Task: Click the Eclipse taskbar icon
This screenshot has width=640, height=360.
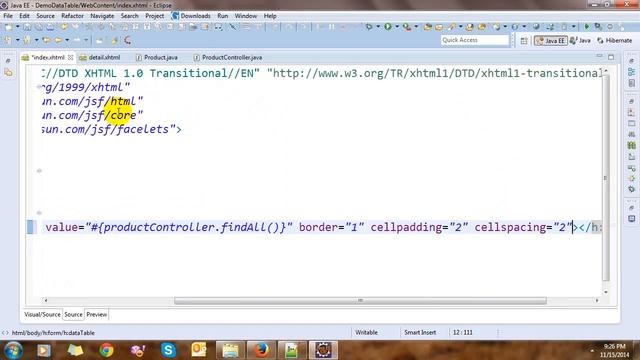Action: pyautogui.click(x=323, y=350)
